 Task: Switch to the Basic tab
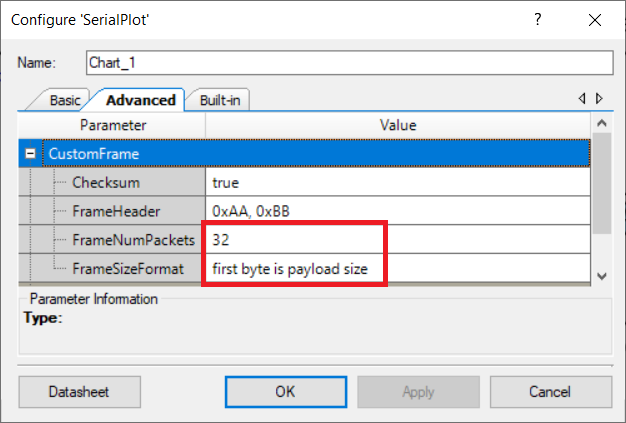tap(64, 100)
